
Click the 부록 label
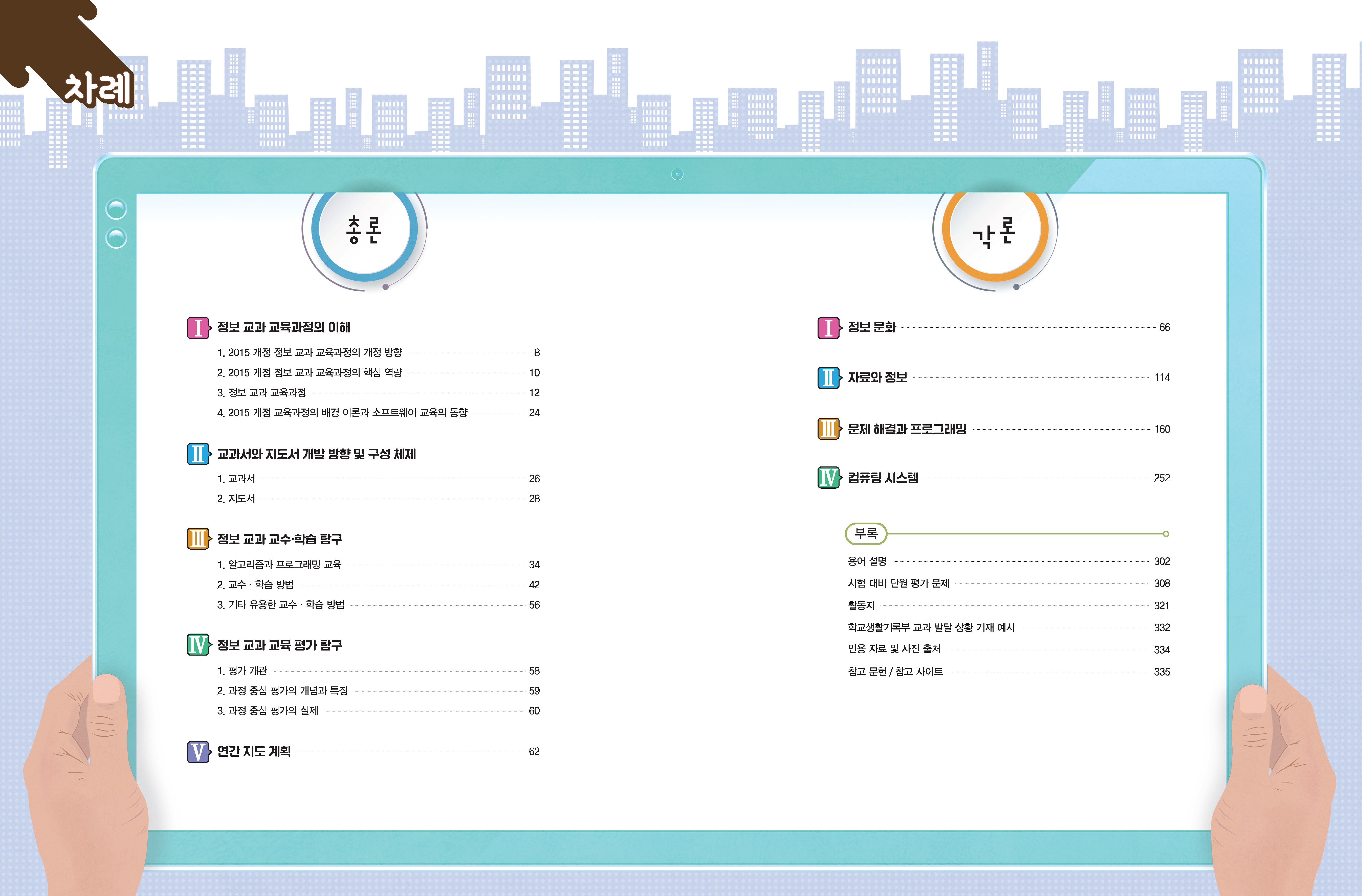[866, 534]
